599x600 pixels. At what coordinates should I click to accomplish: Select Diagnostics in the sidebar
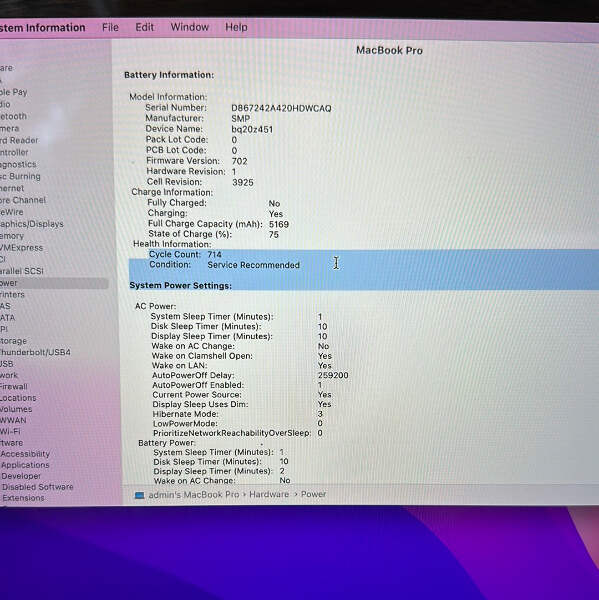coord(18,165)
